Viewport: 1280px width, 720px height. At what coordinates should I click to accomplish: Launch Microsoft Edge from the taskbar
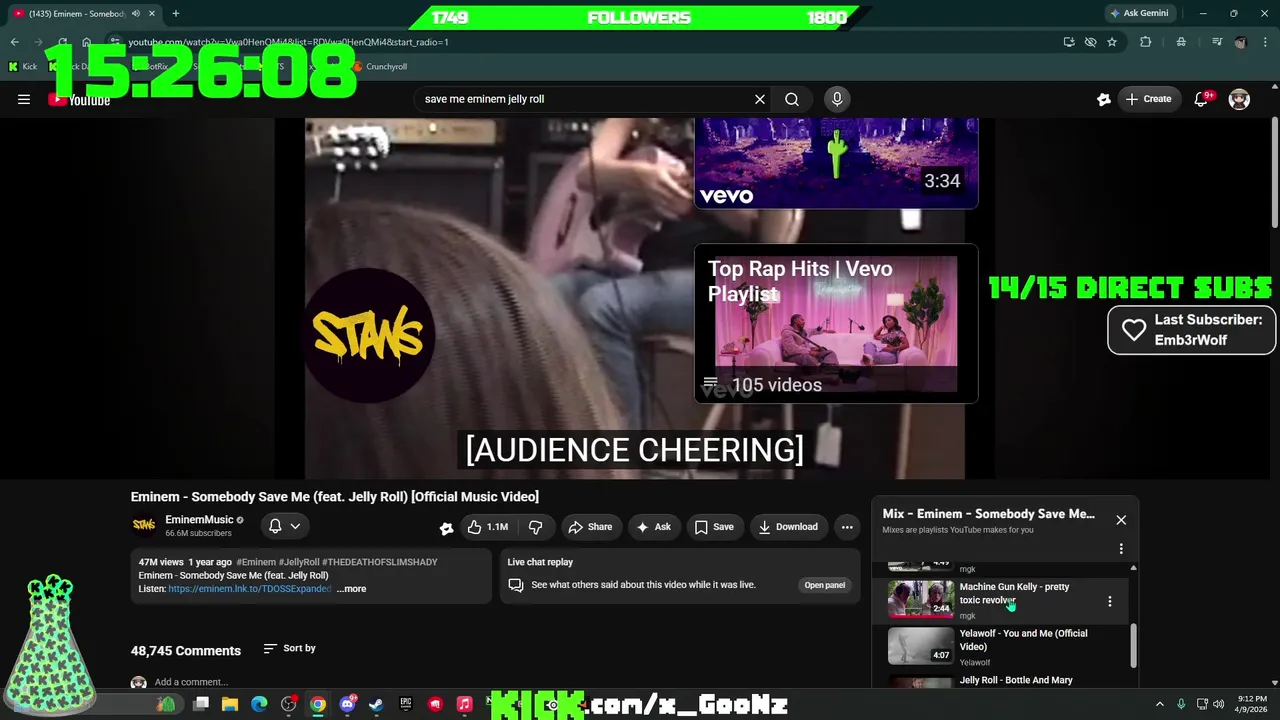click(x=259, y=704)
